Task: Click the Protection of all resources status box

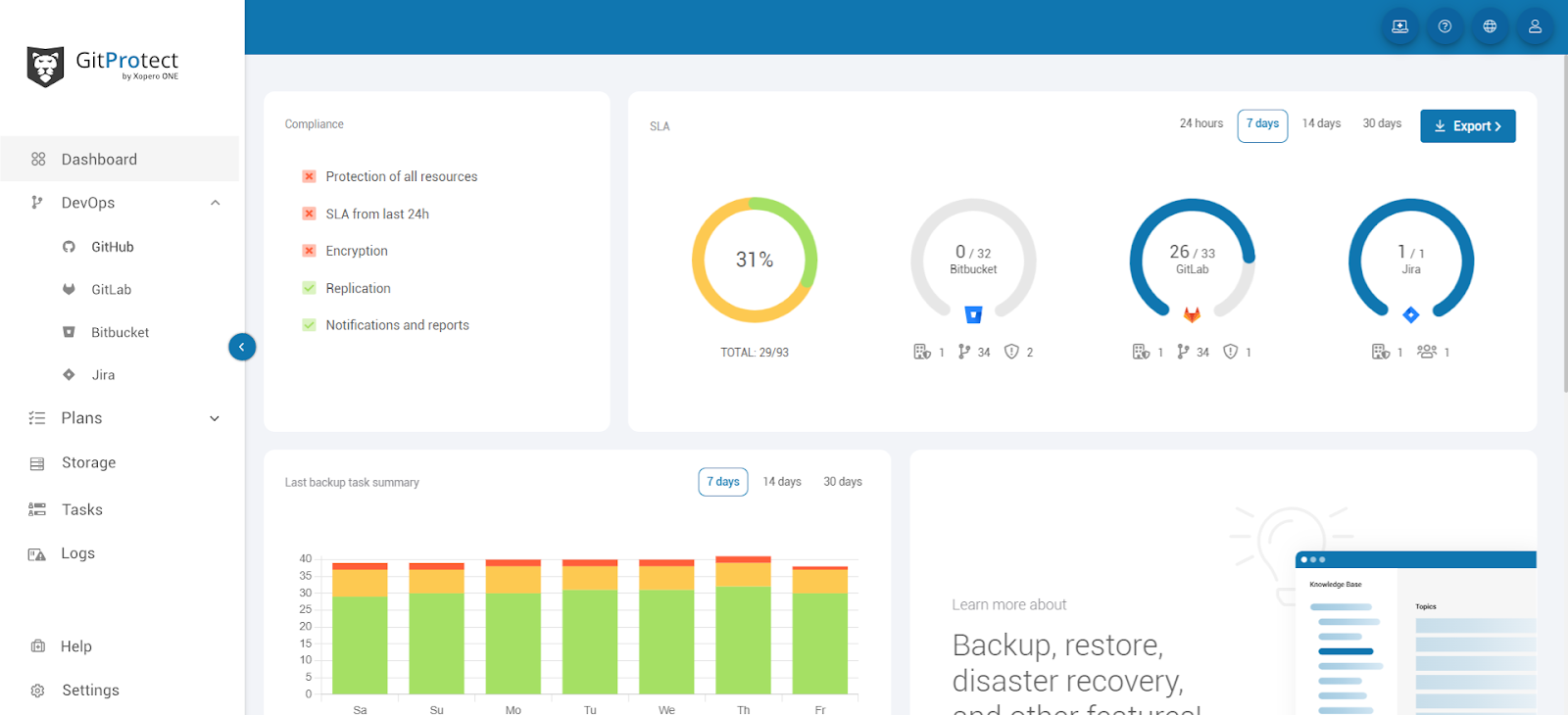Action: pos(309,176)
